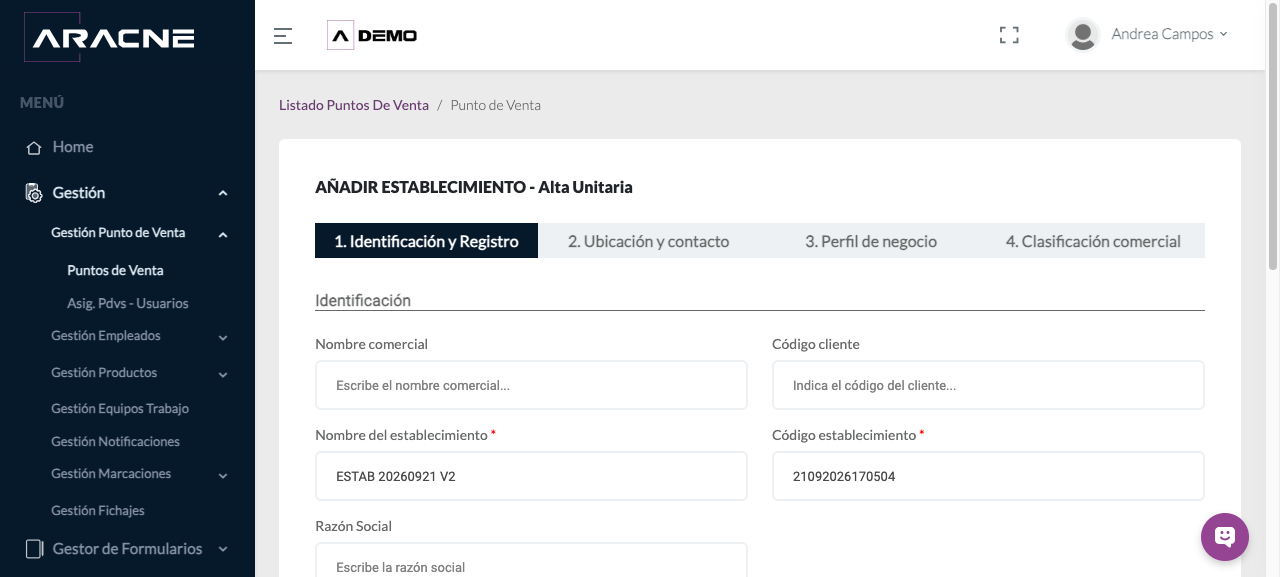Open Gestión Empleados menu item
This screenshot has height=577, width=1280.
click(x=106, y=336)
